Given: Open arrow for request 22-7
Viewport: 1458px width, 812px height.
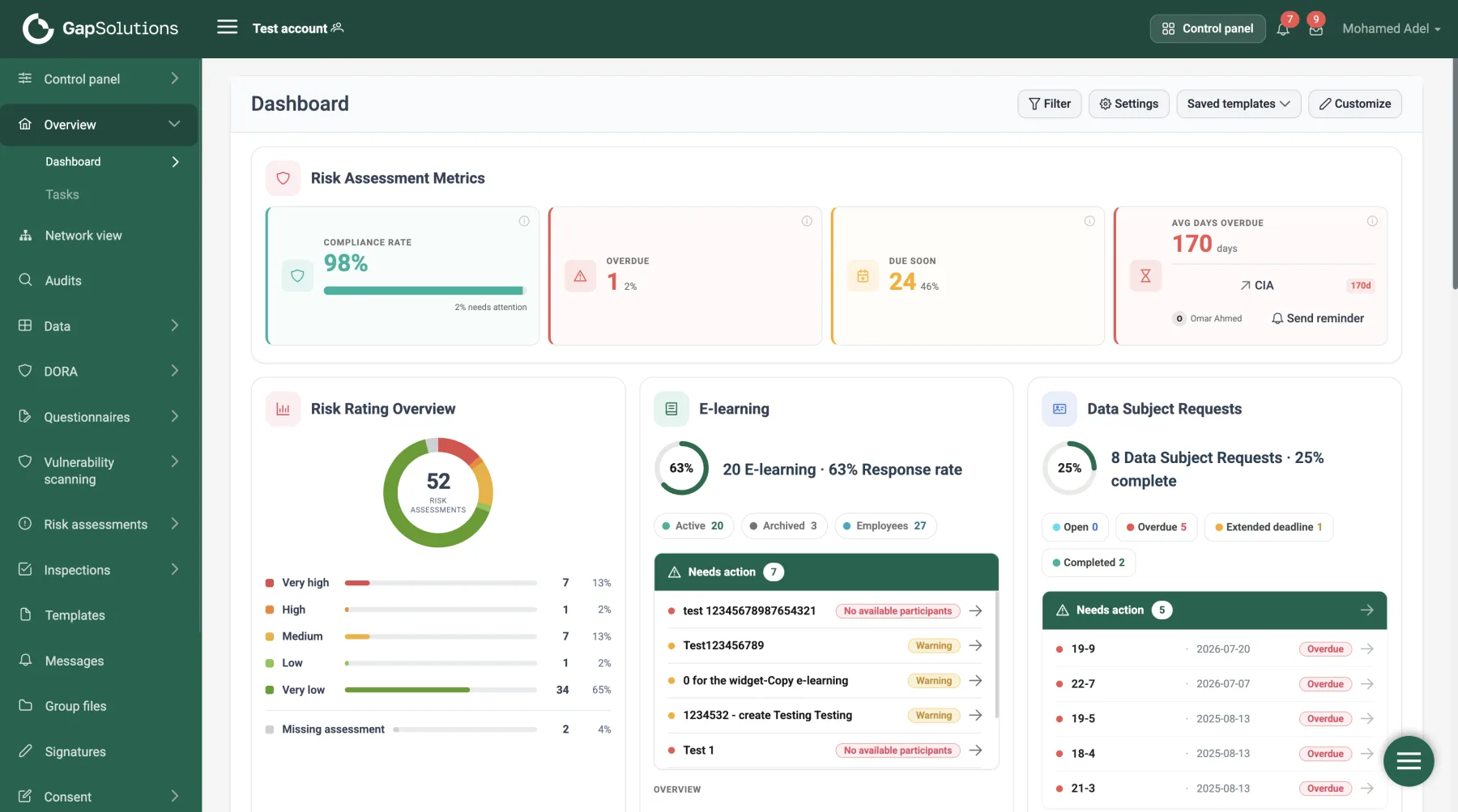Looking at the screenshot, I should [1367, 684].
